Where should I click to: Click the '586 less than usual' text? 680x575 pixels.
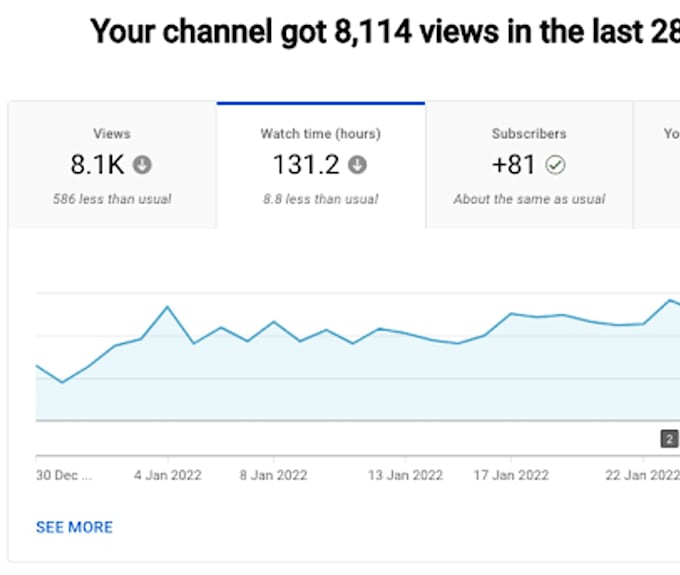(x=112, y=199)
